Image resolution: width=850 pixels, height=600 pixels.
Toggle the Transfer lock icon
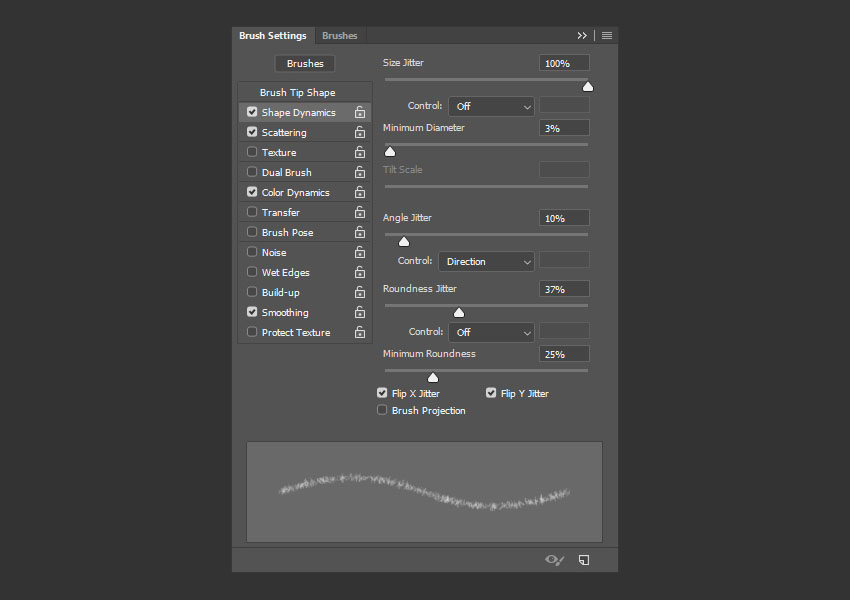point(360,212)
